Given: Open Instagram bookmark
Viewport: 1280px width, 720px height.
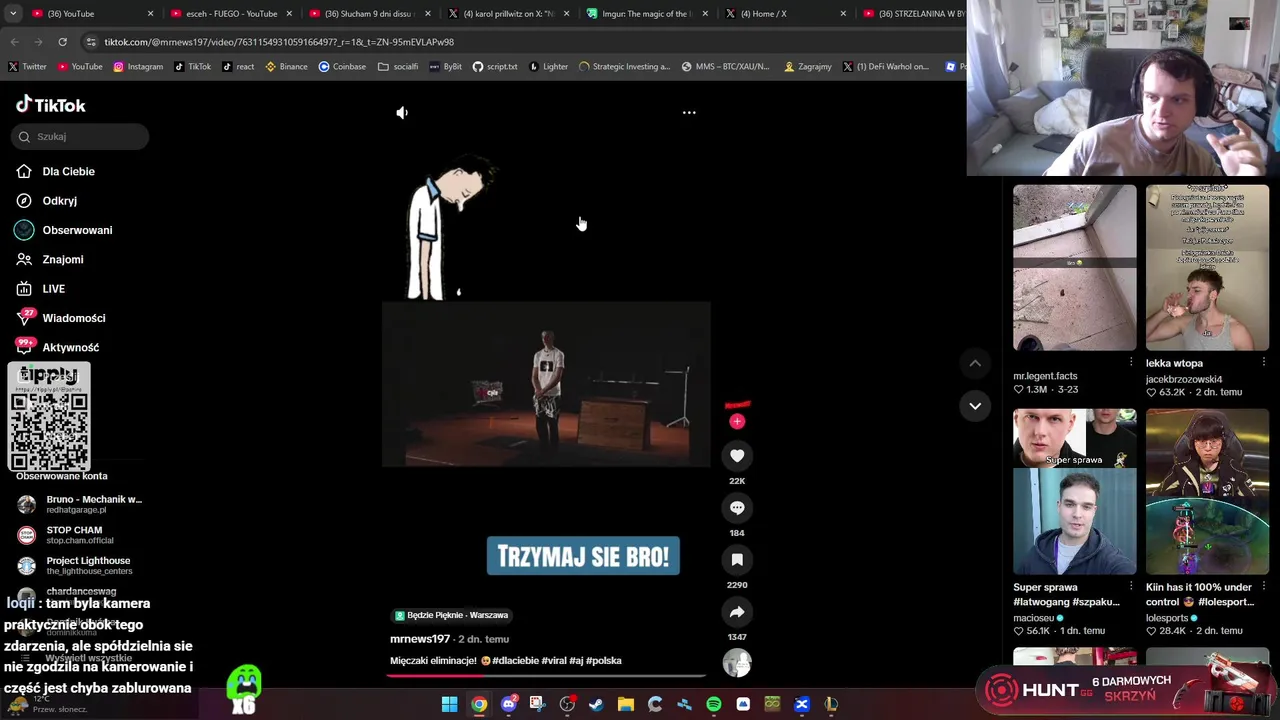Looking at the screenshot, I should (x=138, y=67).
